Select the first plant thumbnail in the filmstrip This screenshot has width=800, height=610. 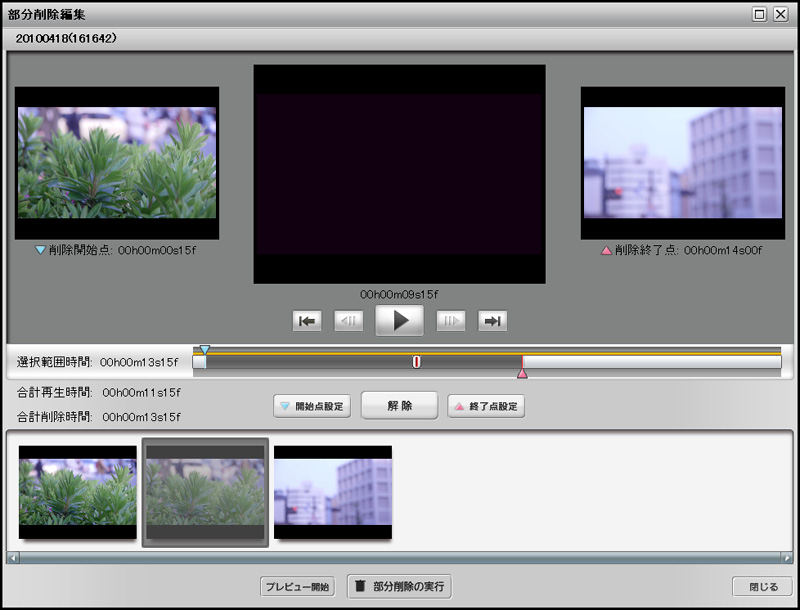pos(77,490)
